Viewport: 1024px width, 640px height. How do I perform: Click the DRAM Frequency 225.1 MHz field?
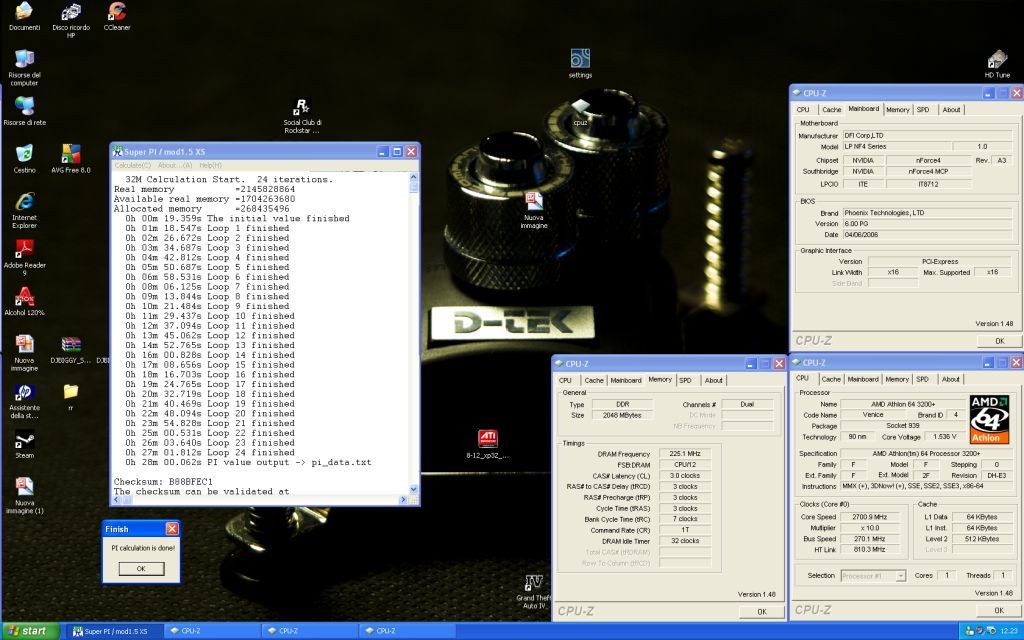pos(685,454)
